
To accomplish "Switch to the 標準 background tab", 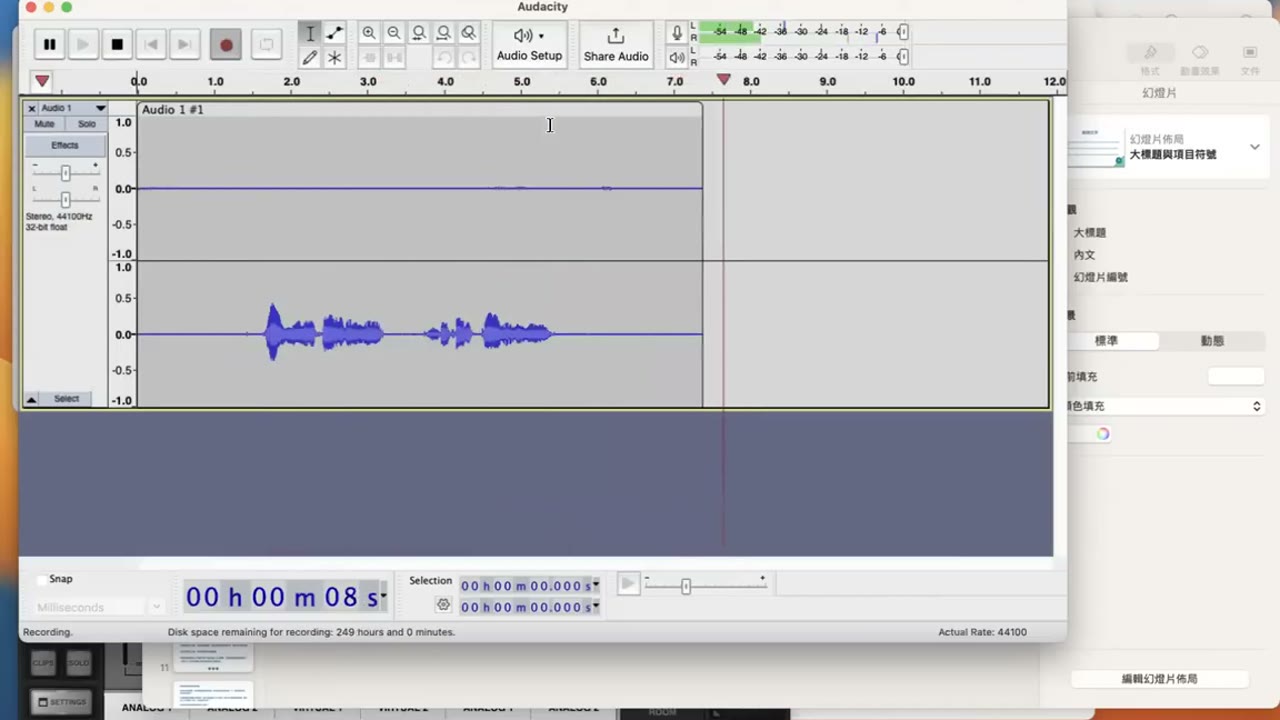I will pos(1107,341).
